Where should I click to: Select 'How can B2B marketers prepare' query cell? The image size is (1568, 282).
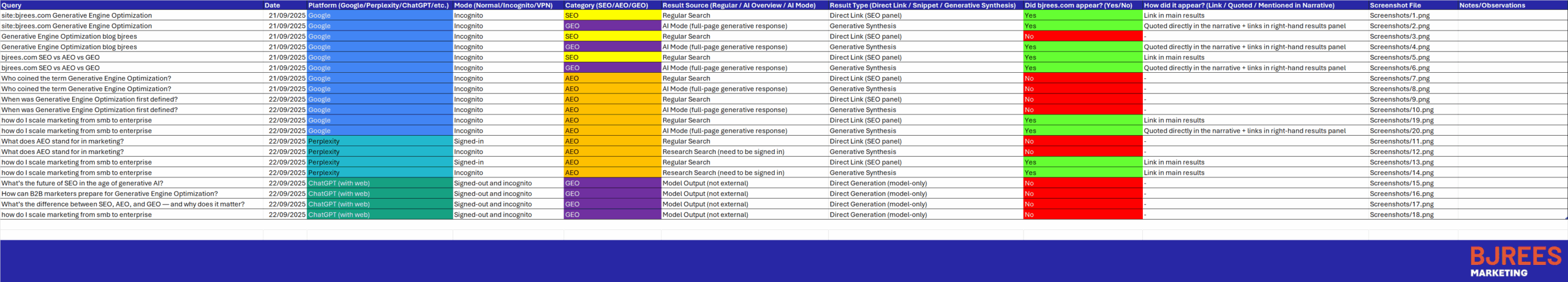click(x=131, y=194)
